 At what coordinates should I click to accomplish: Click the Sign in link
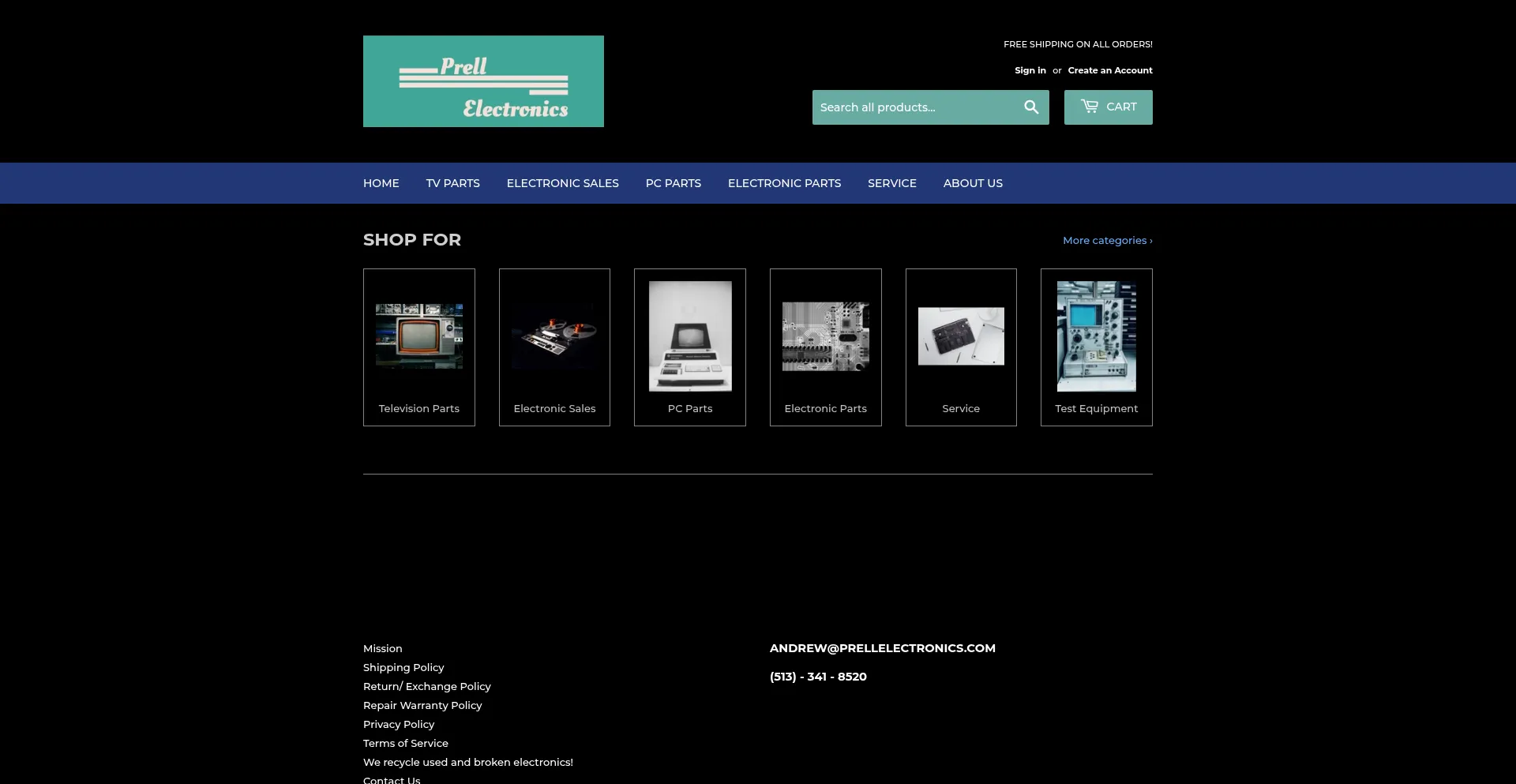point(1030,70)
